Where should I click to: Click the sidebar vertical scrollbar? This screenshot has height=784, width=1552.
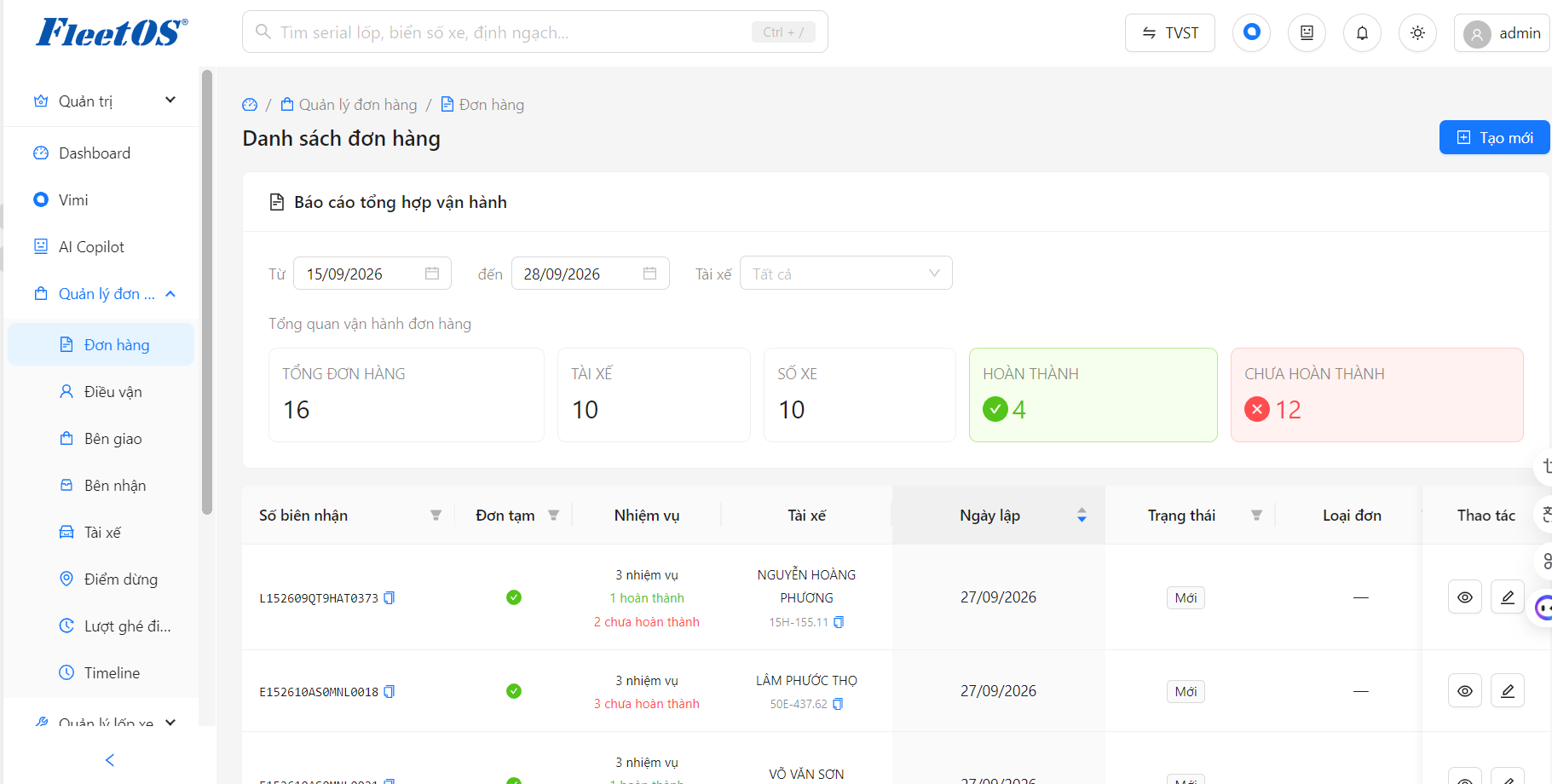tap(207, 292)
